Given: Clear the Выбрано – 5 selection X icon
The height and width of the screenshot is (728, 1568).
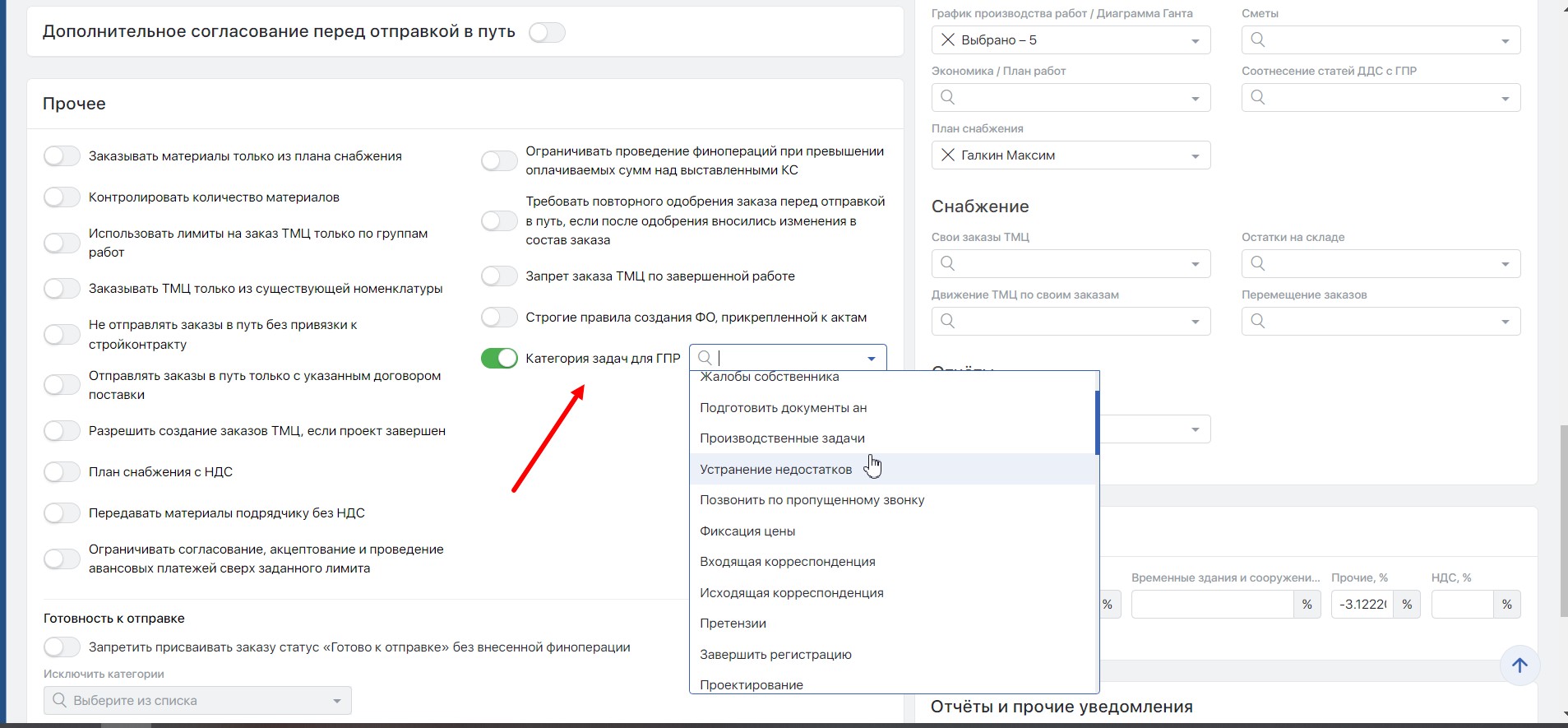Looking at the screenshot, I should tap(947, 40).
